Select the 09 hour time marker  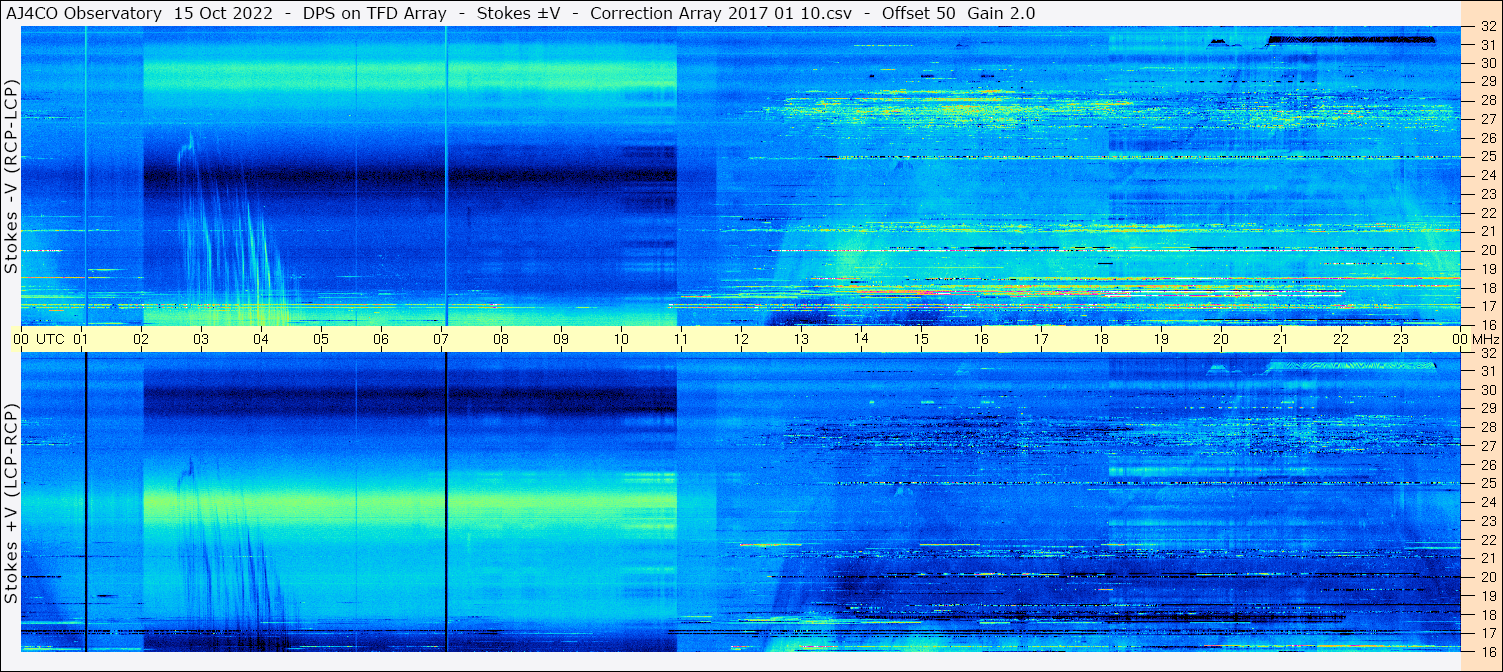[x=561, y=339]
